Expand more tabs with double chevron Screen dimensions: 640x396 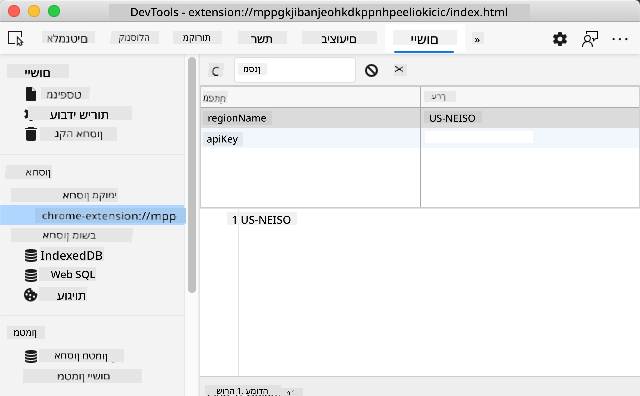477,39
